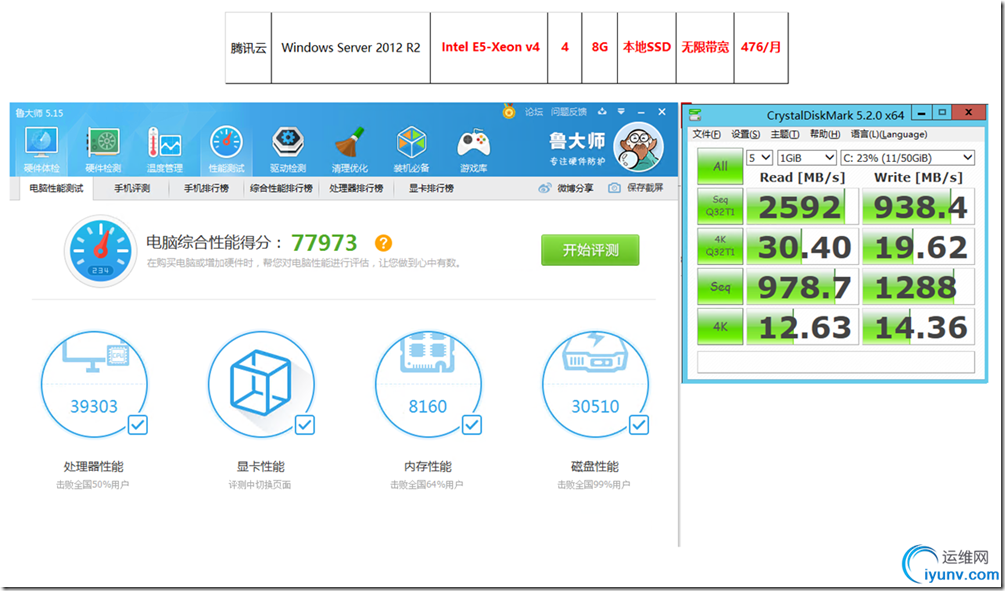The height and width of the screenshot is (591, 1005).
Task: Click the 磁盘性能 disk circle icon
Action: point(595,384)
